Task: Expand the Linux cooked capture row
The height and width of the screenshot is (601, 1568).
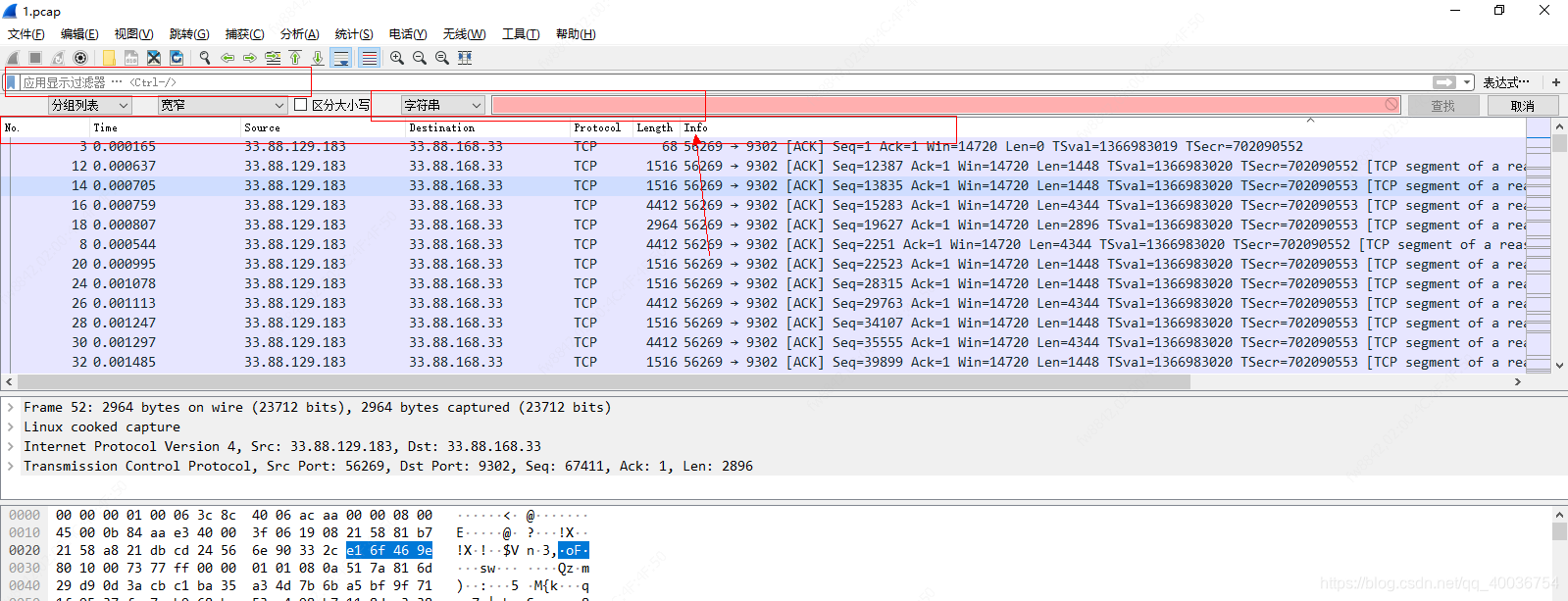Action: click(10, 426)
